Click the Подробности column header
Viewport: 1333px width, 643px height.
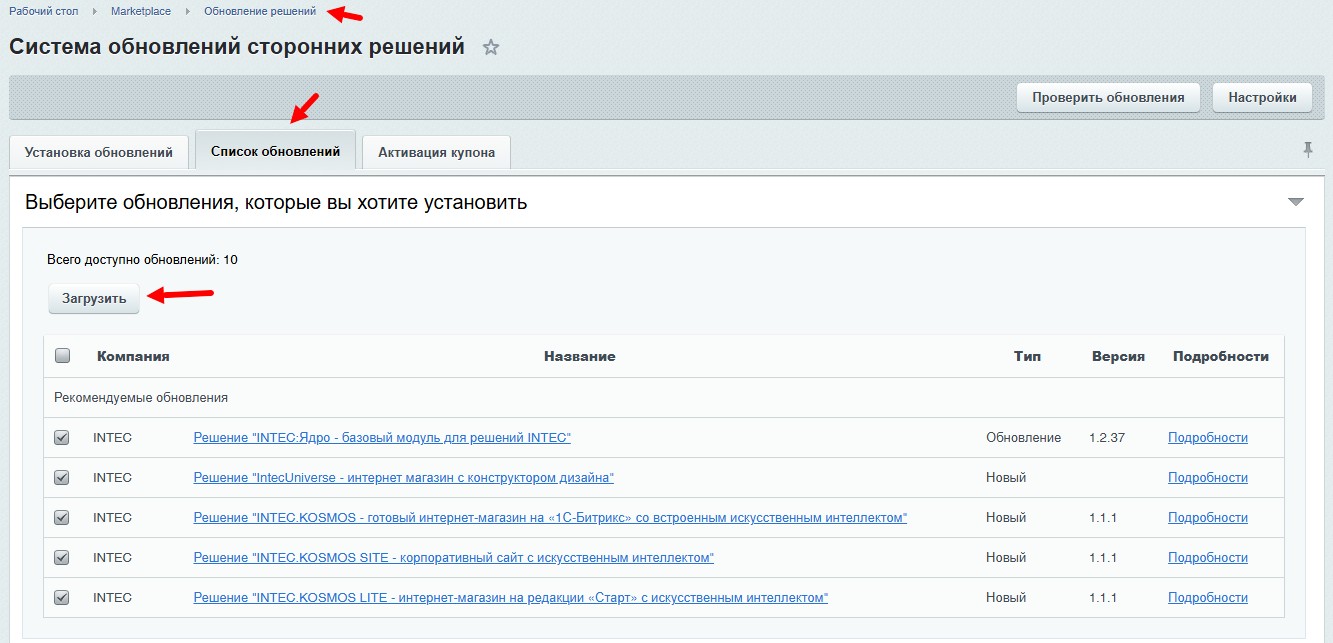pyautogui.click(x=1221, y=356)
